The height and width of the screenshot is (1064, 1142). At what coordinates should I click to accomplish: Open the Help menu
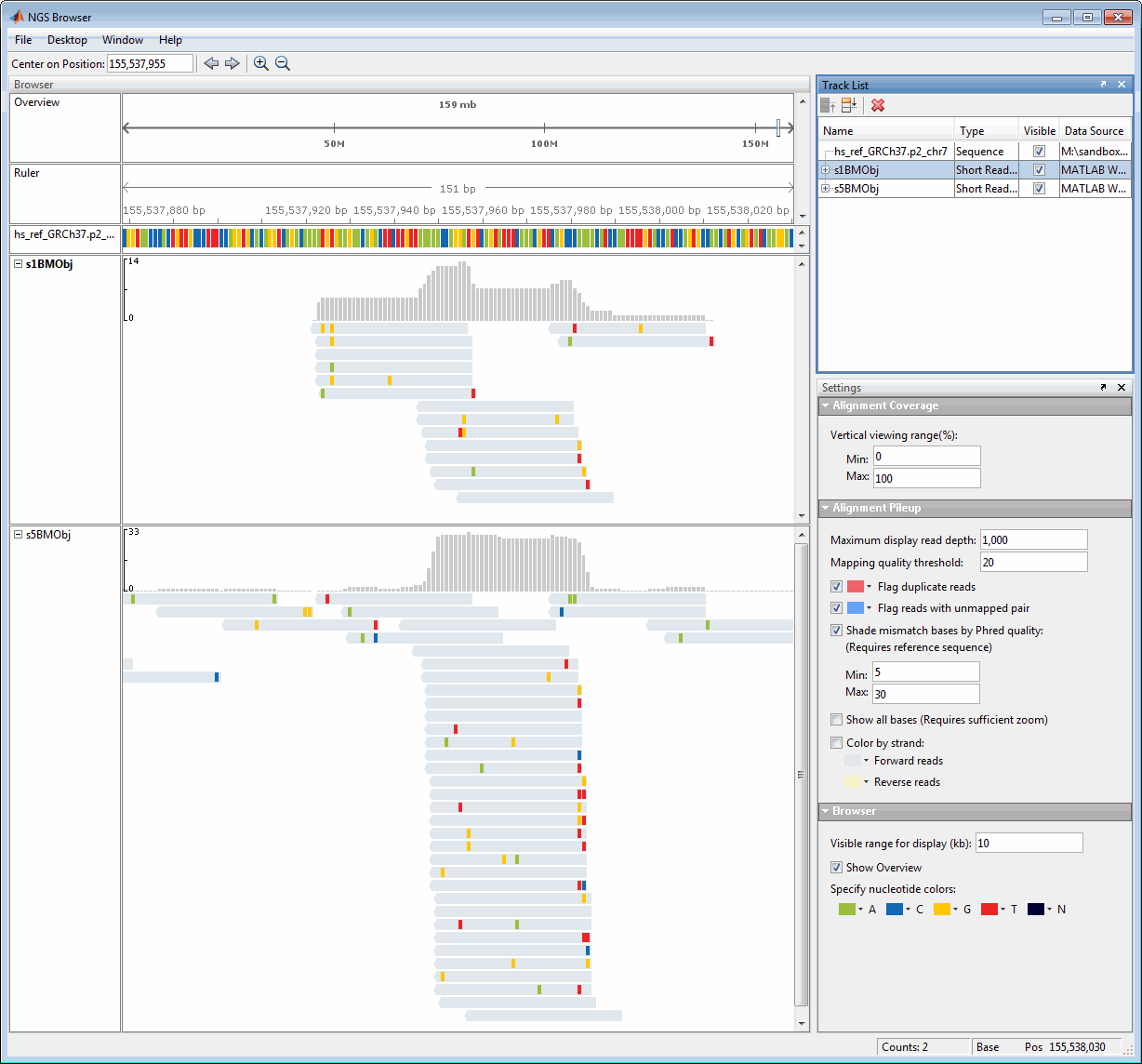point(170,40)
